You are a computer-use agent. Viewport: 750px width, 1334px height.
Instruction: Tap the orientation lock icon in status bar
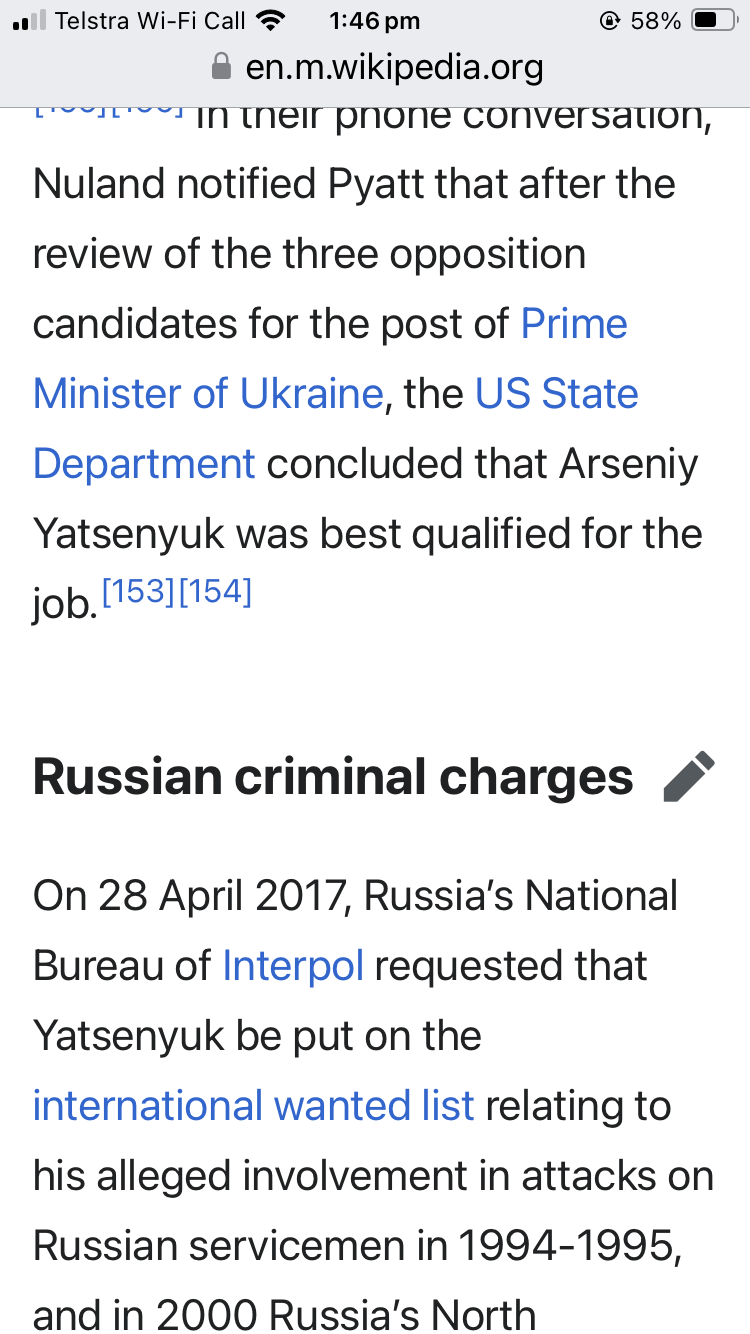(x=609, y=20)
